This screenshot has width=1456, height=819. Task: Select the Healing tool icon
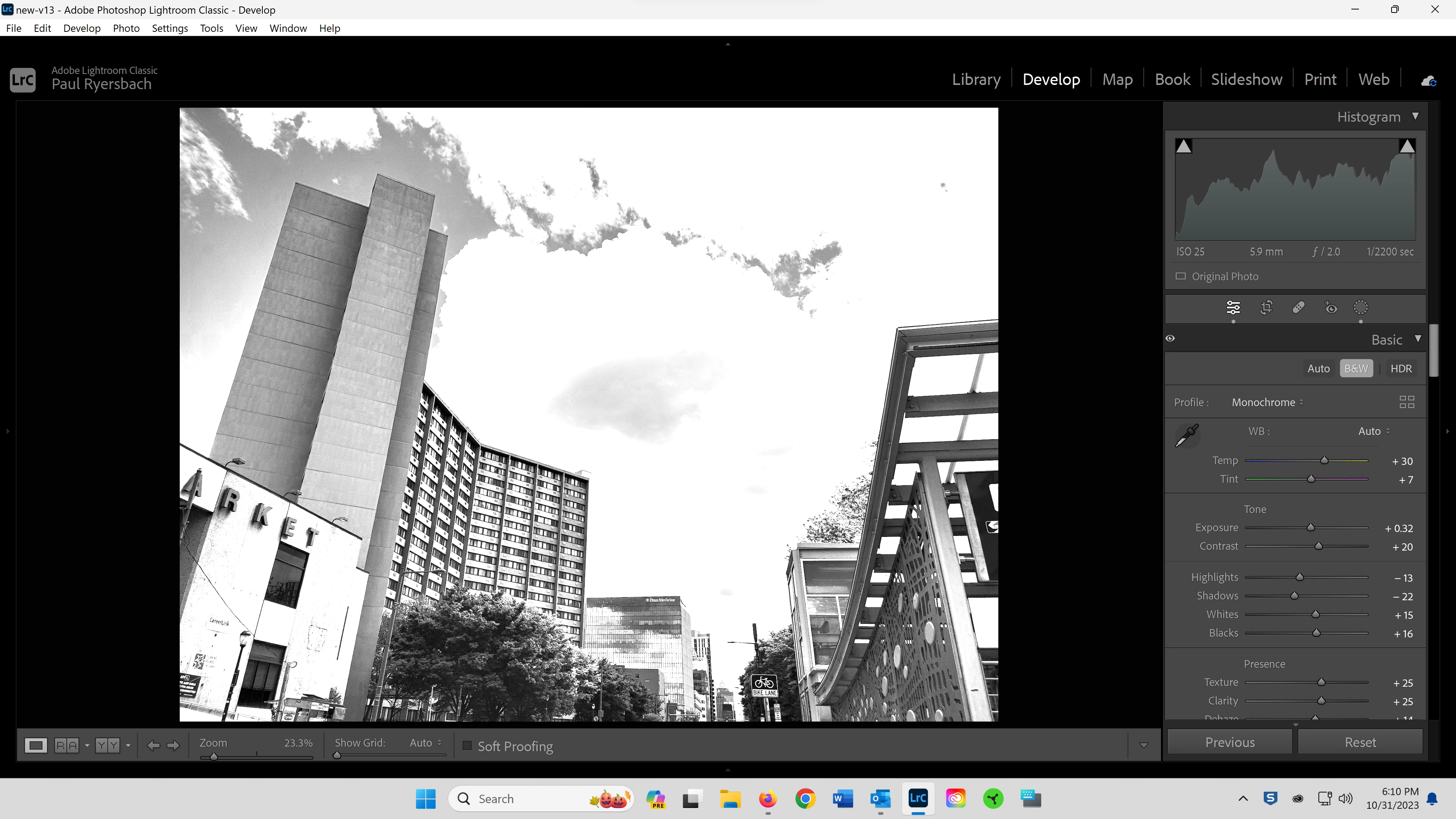tap(1298, 308)
